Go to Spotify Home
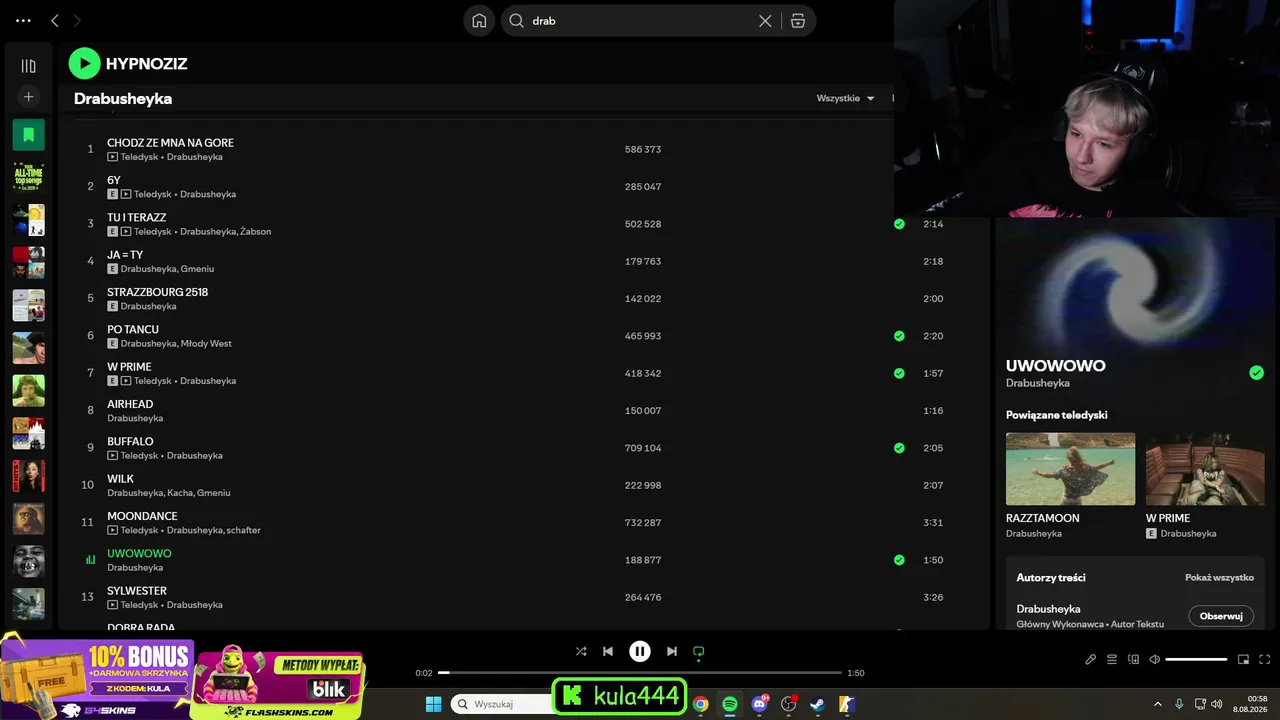The image size is (1280, 720). tap(479, 21)
